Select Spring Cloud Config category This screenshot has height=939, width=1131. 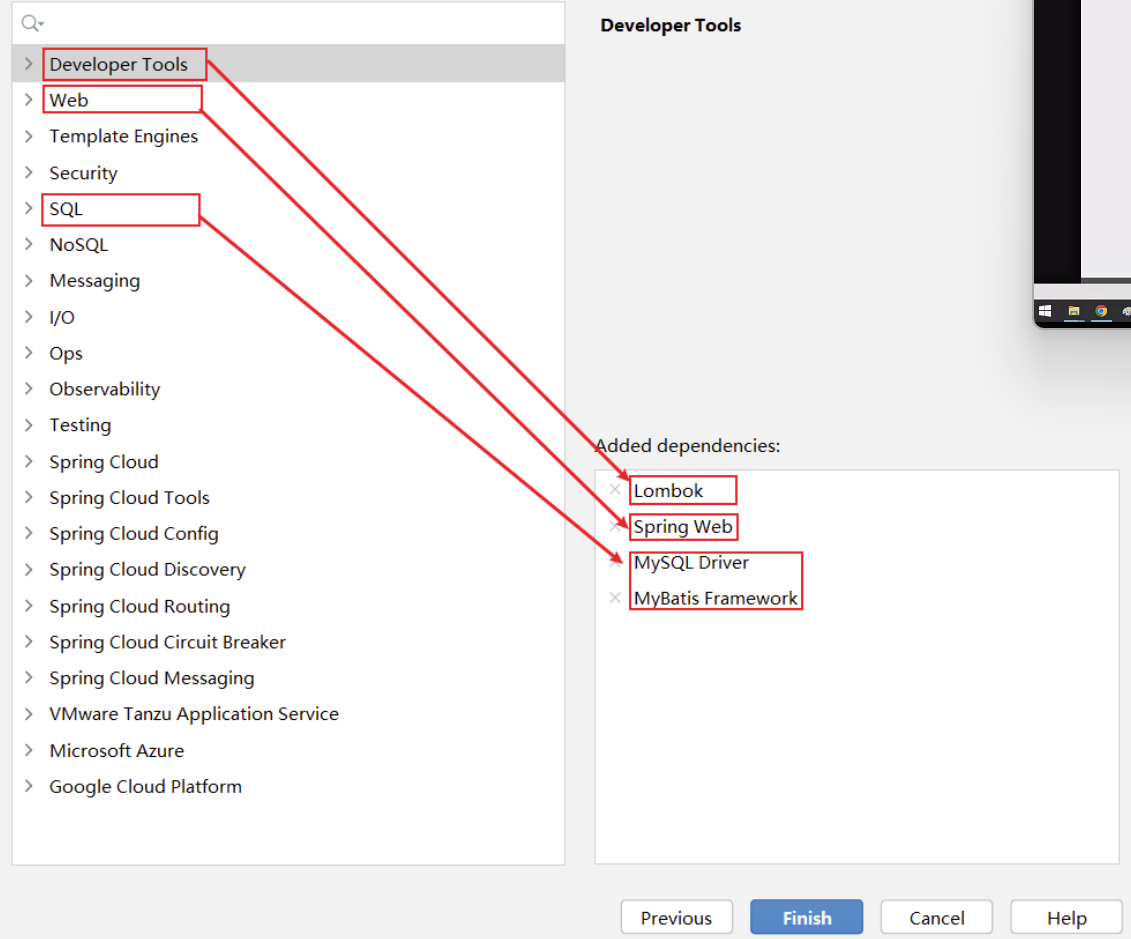coord(133,534)
